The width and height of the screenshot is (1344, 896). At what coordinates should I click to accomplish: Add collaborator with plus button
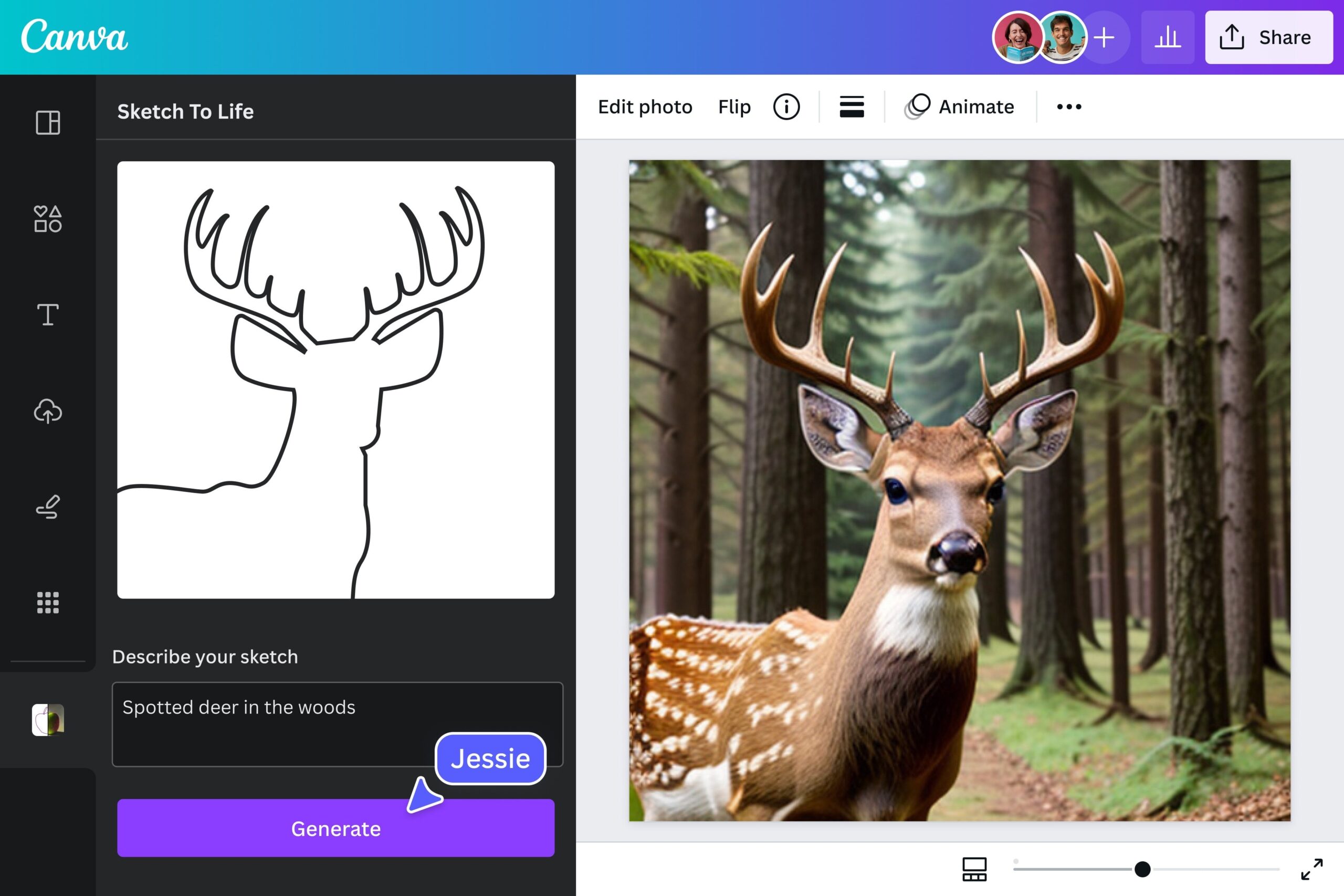pyautogui.click(x=1105, y=37)
